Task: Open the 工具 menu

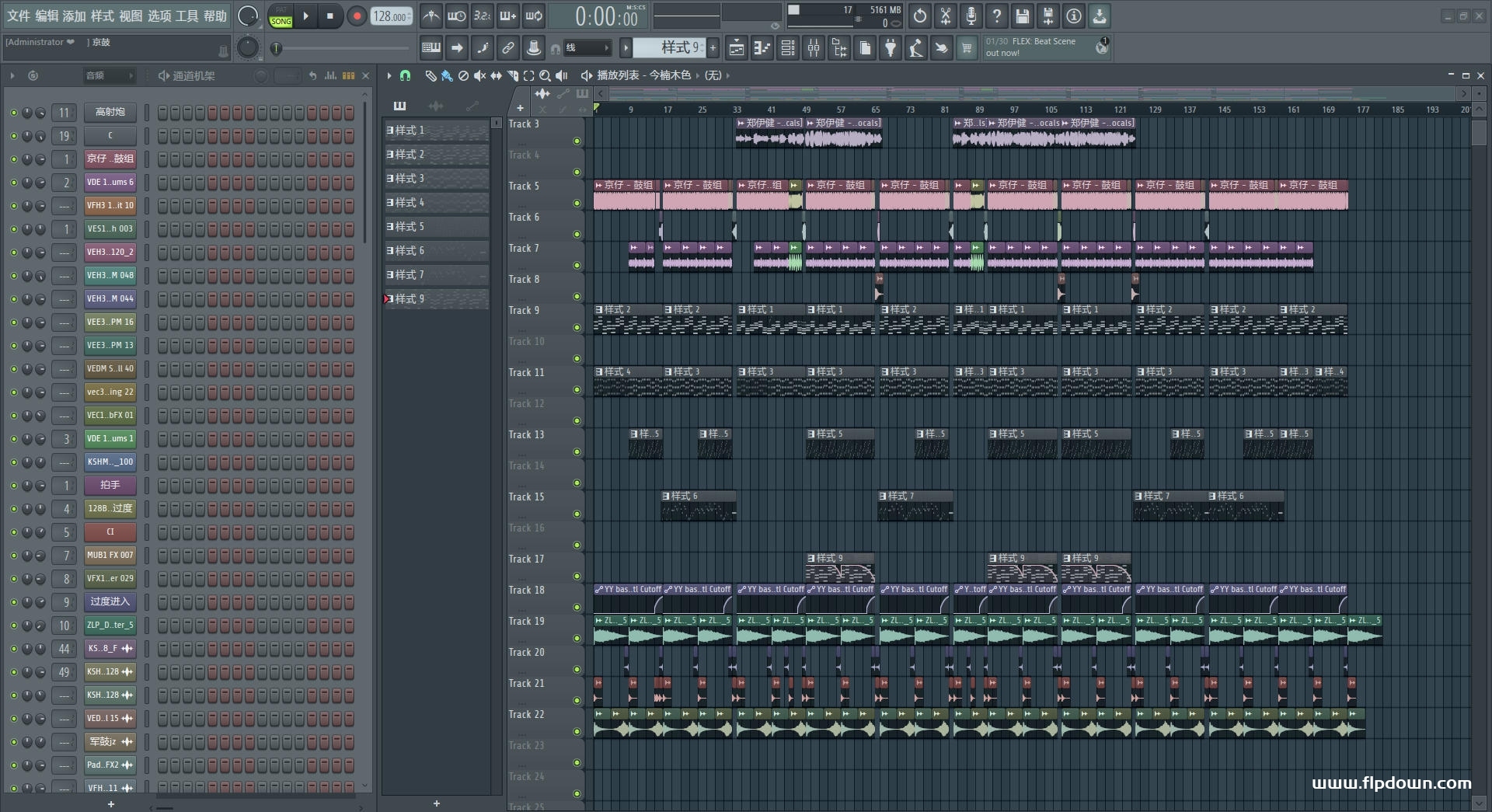Action: [187, 16]
